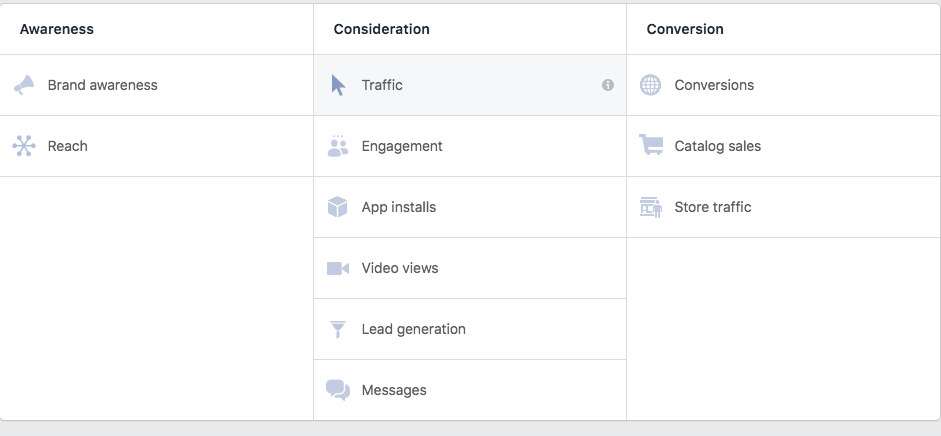Screen dimensions: 941x436
Task: Click the Awareness column header
Action: (x=57, y=29)
